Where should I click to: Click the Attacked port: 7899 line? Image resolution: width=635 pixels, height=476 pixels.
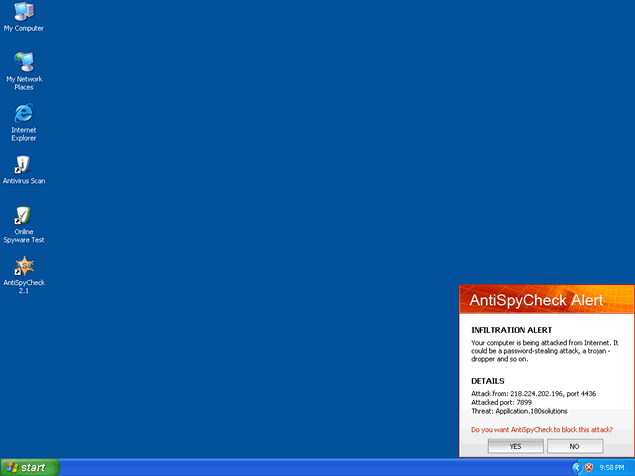point(501,402)
